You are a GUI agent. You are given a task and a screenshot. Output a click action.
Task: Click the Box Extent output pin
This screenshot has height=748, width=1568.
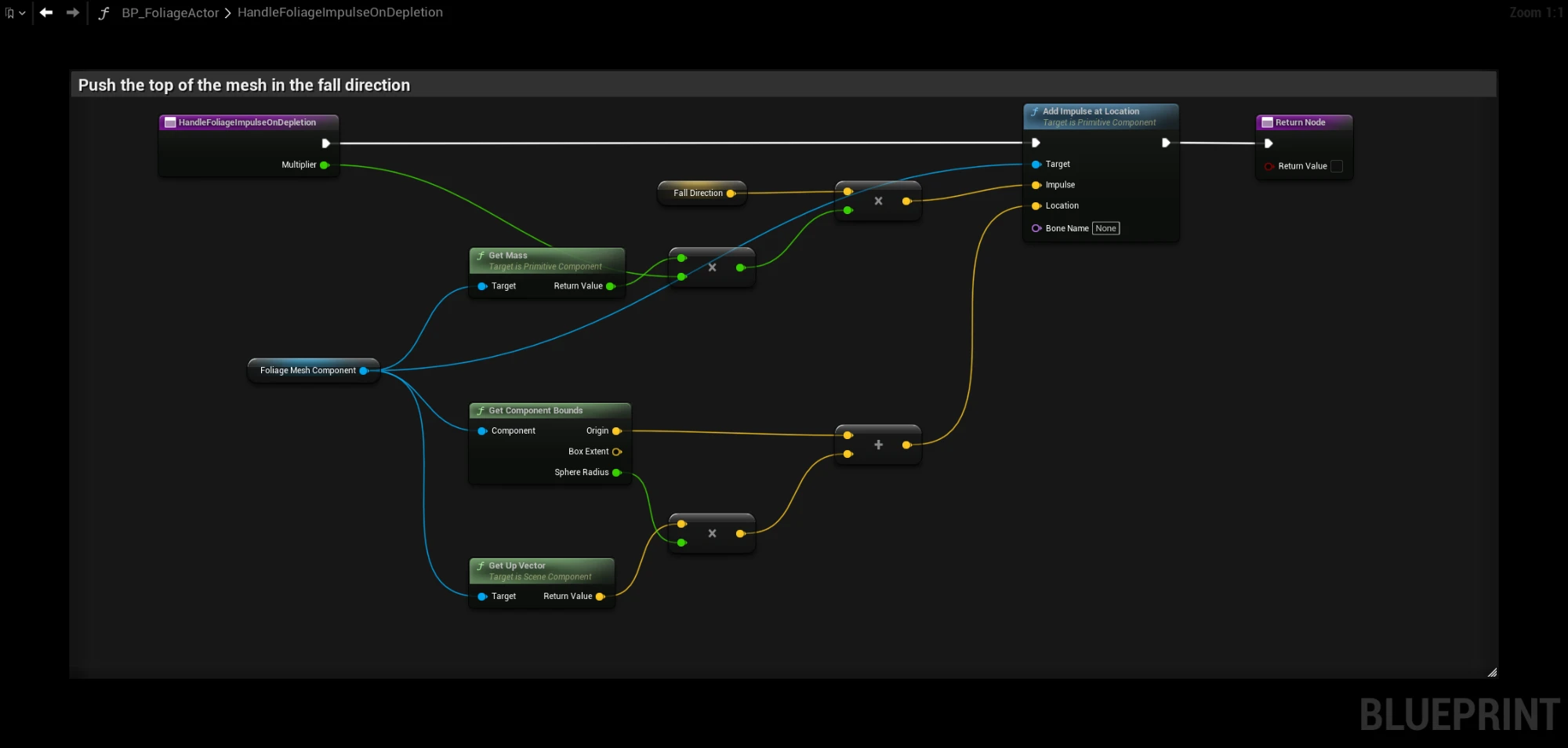[617, 452]
